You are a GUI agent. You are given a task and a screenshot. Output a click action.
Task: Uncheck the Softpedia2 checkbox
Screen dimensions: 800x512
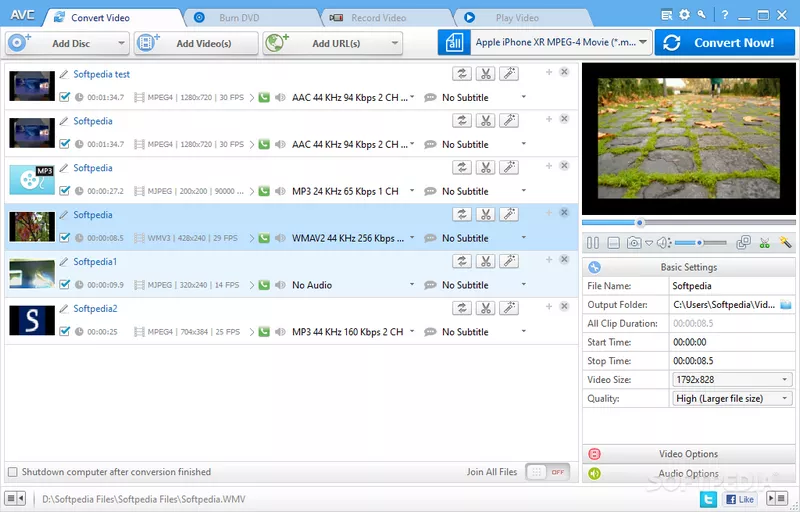64,331
